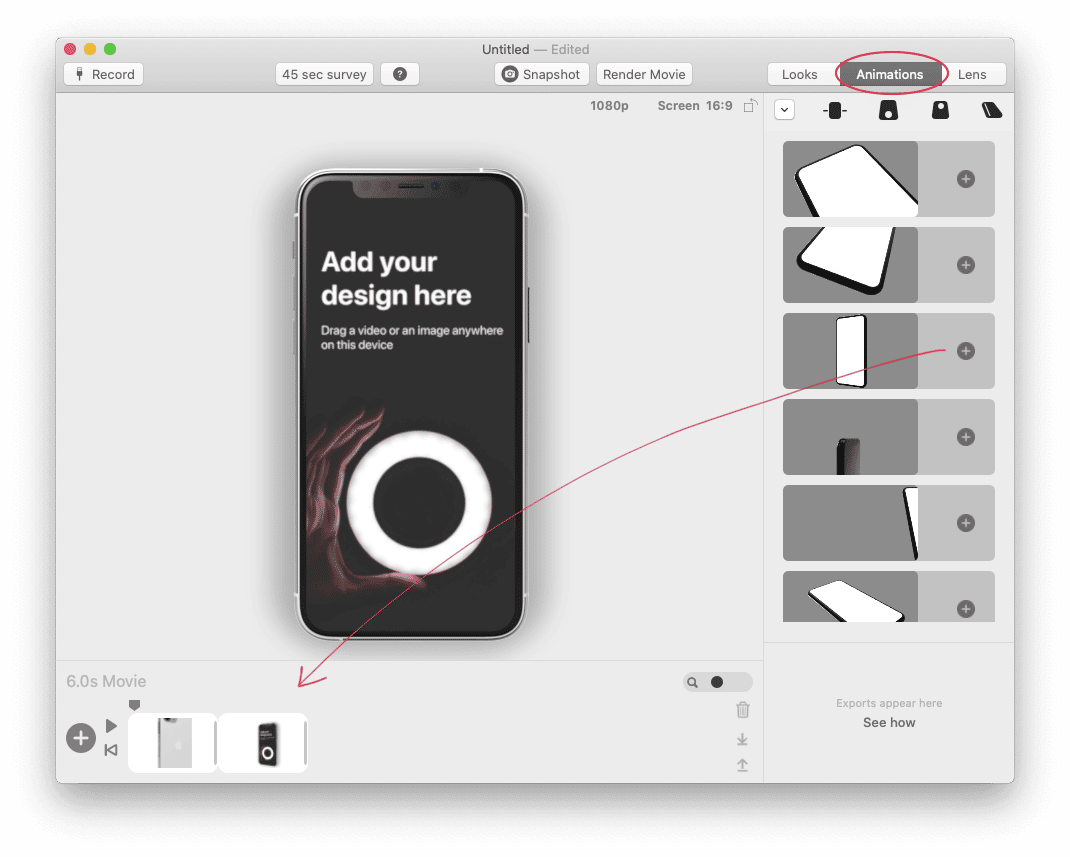Click Render Movie
Viewport: 1070px width, 857px height.
point(644,74)
